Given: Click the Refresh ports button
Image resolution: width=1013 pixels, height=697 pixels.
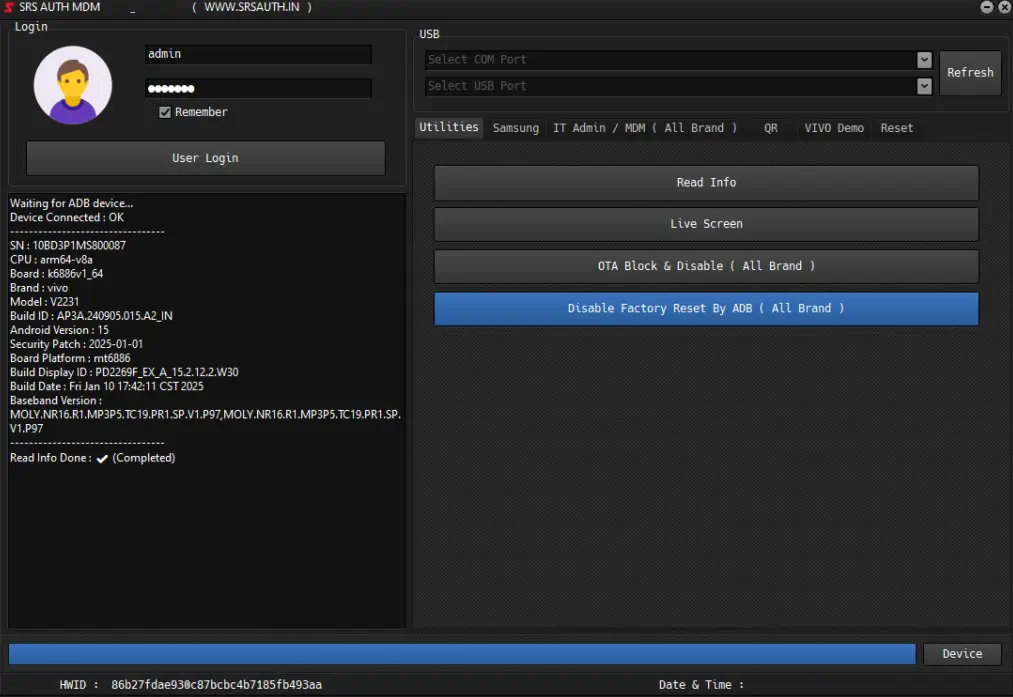Looking at the screenshot, I should pos(970,73).
